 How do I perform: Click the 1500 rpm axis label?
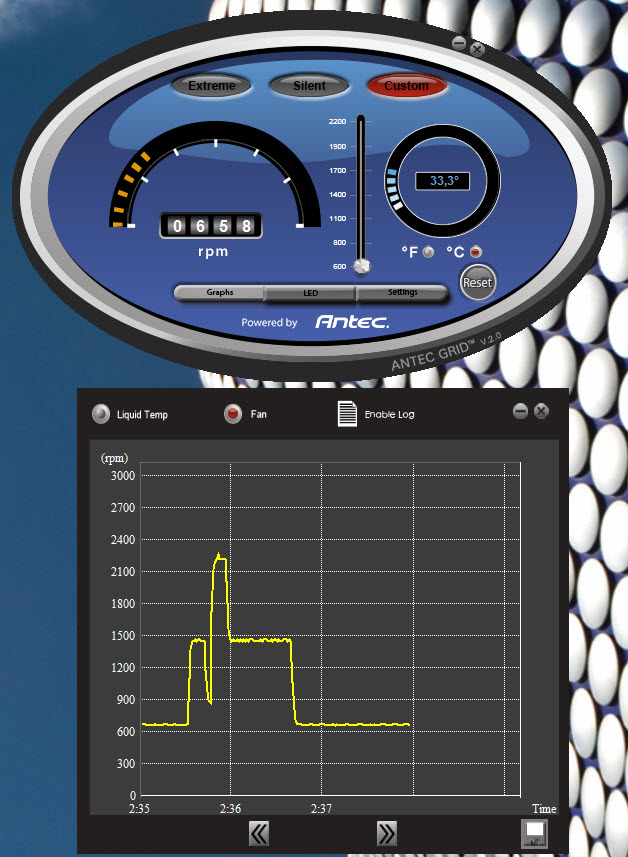(x=122, y=636)
